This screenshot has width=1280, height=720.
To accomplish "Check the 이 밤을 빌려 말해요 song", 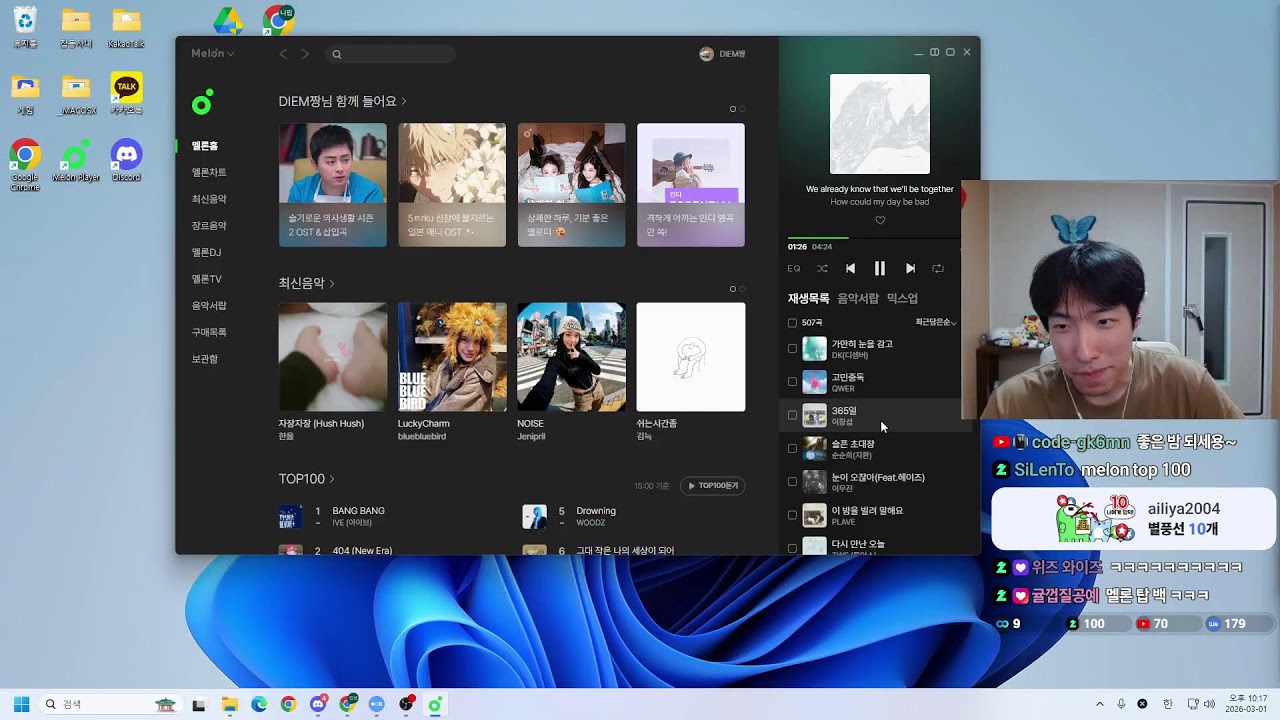I will coord(792,515).
